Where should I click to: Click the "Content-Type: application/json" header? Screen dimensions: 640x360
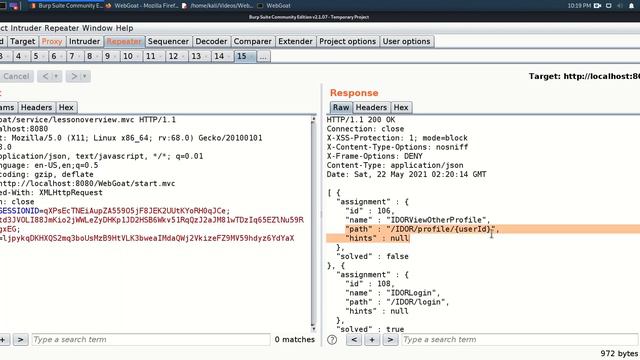(x=395, y=165)
